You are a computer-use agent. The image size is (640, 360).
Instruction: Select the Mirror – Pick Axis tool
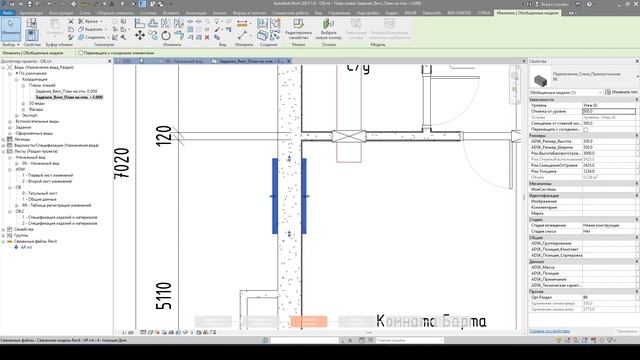click(166, 24)
